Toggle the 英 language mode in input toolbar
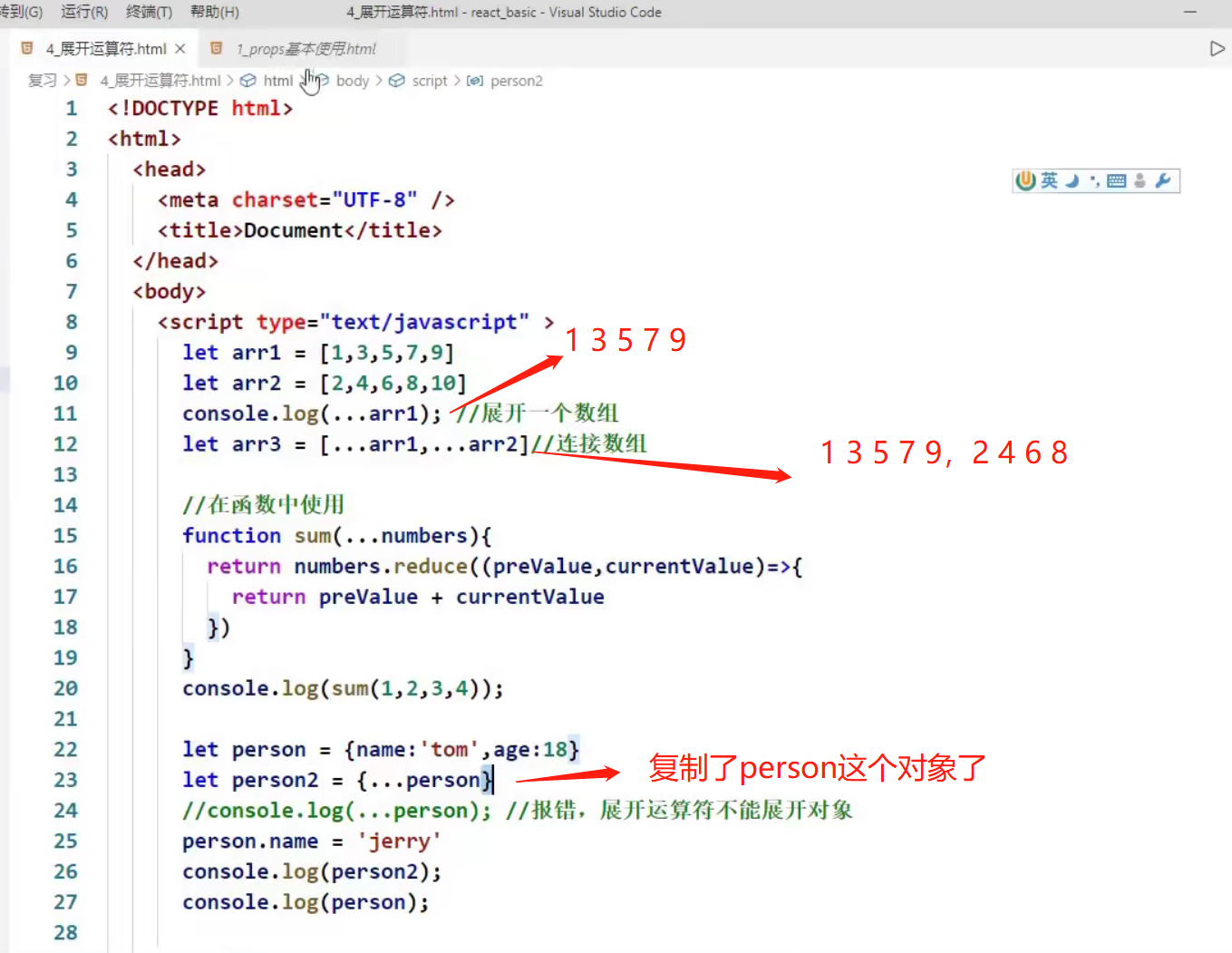Image resolution: width=1232 pixels, height=953 pixels. click(x=1049, y=180)
